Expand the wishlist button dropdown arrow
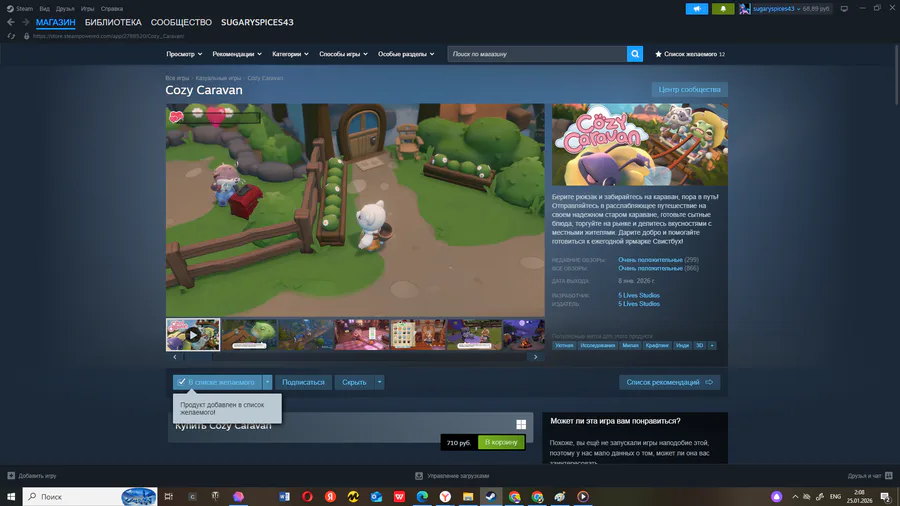Image resolution: width=900 pixels, height=506 pixels. coord(267,382)
